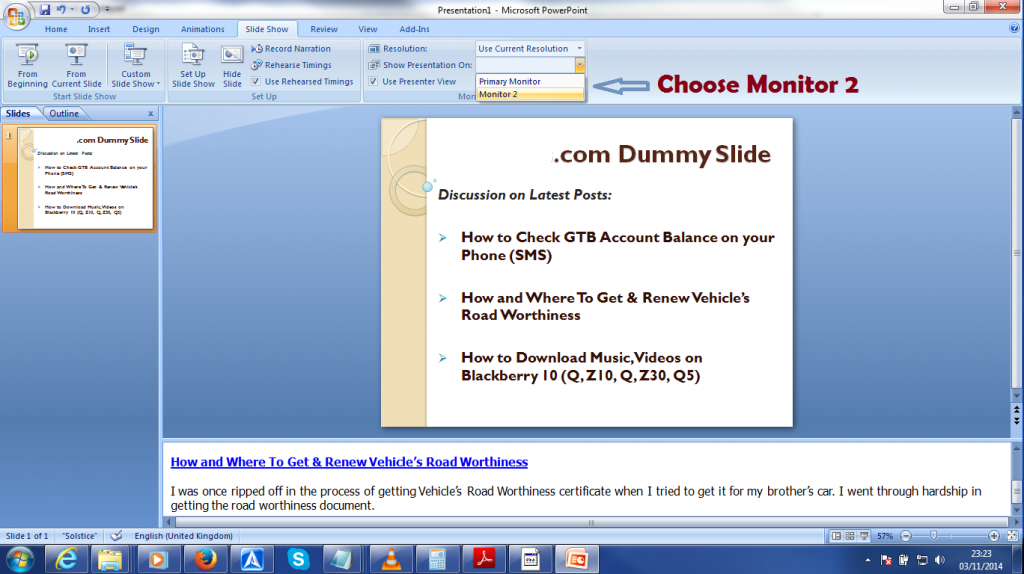The height and width of the screenshot is (574, 1024).
Task: Fit slide to current window
Action: pos(1012,536)
